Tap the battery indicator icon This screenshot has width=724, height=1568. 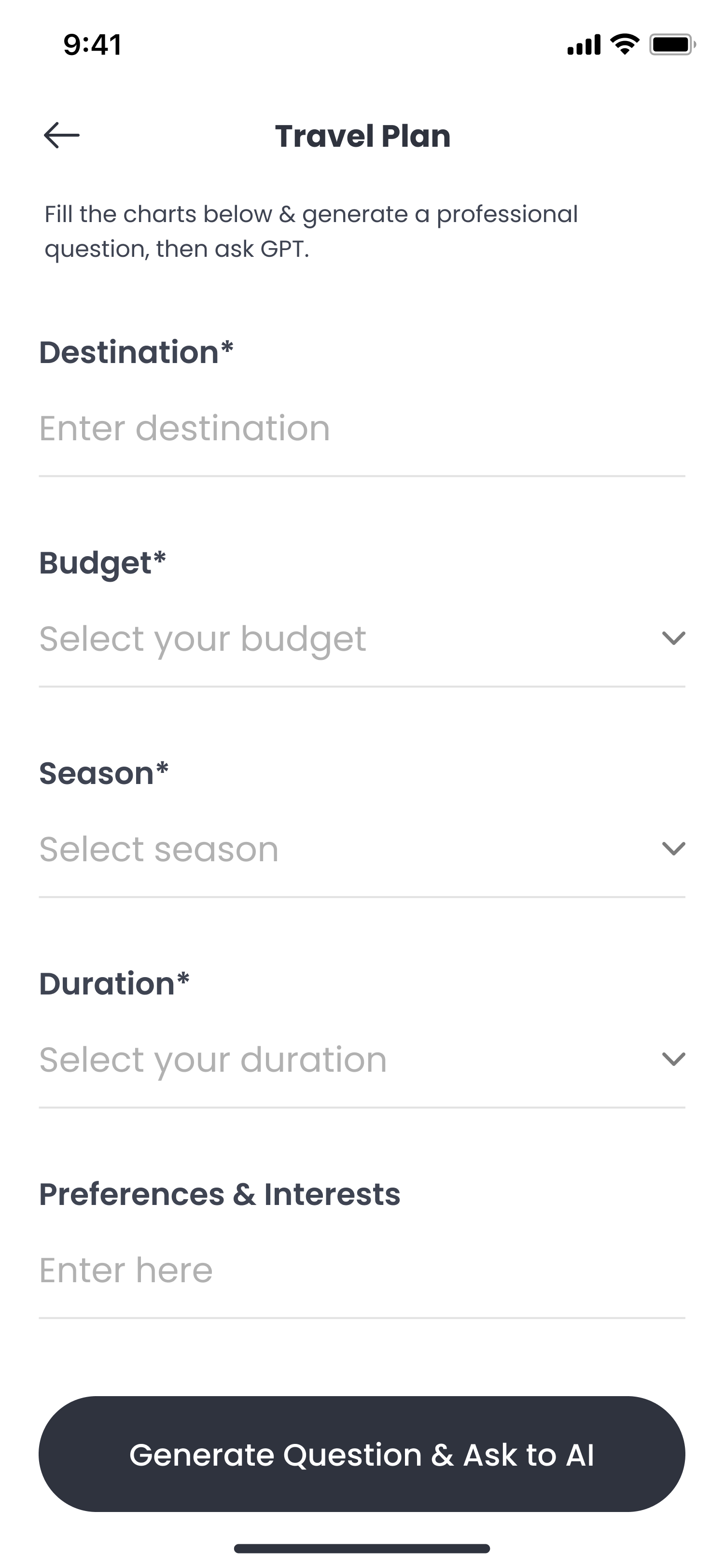point(672,44)
